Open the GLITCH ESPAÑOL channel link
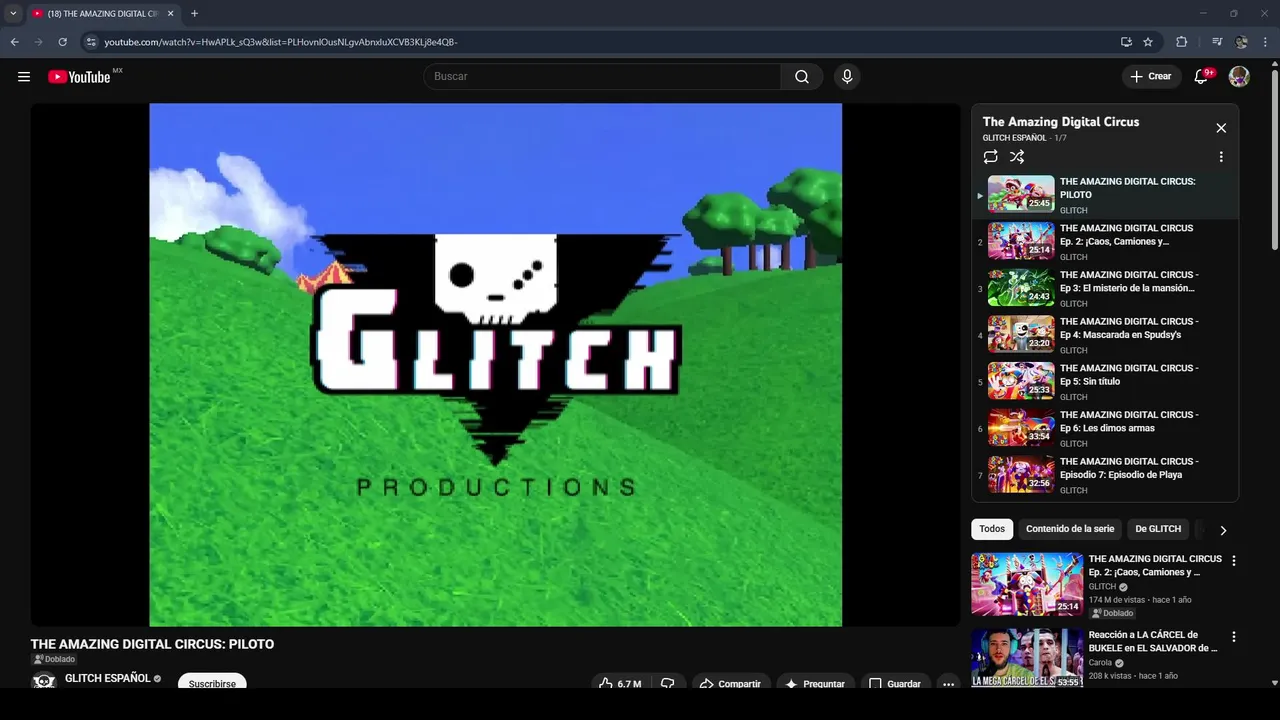This screenshot has width=1280, height=720. tap(107, 678)
